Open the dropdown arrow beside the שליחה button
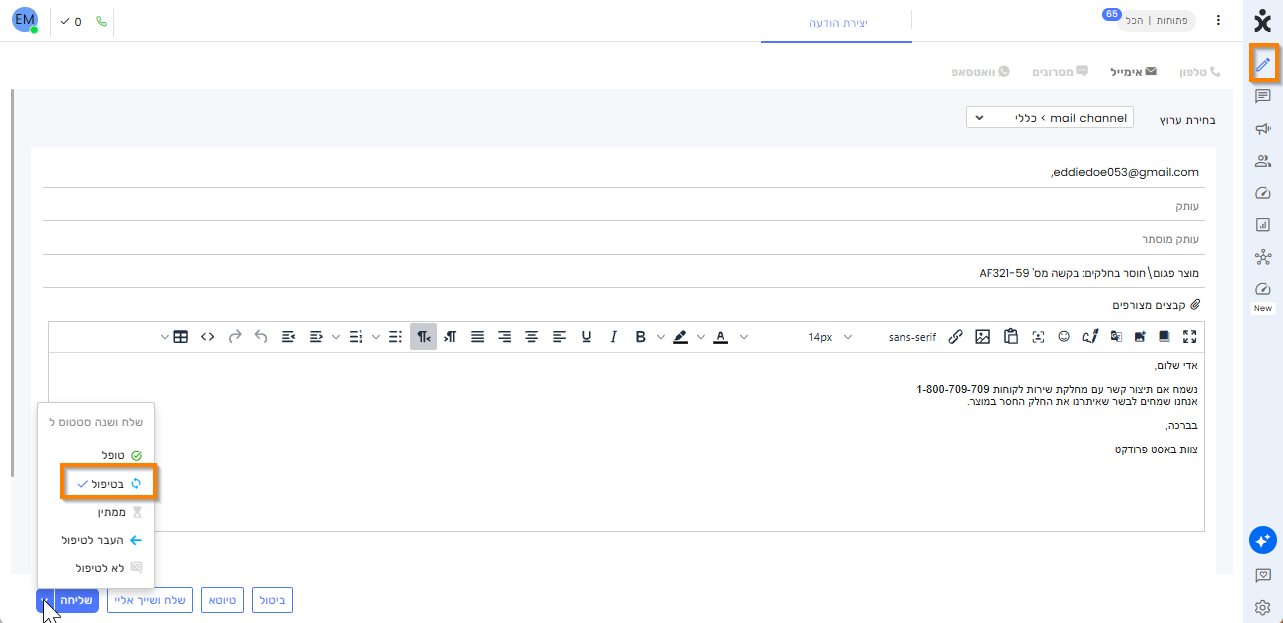Image resolution: width=1283 pixels, height=623 pixels. click(x=45, y=600)
